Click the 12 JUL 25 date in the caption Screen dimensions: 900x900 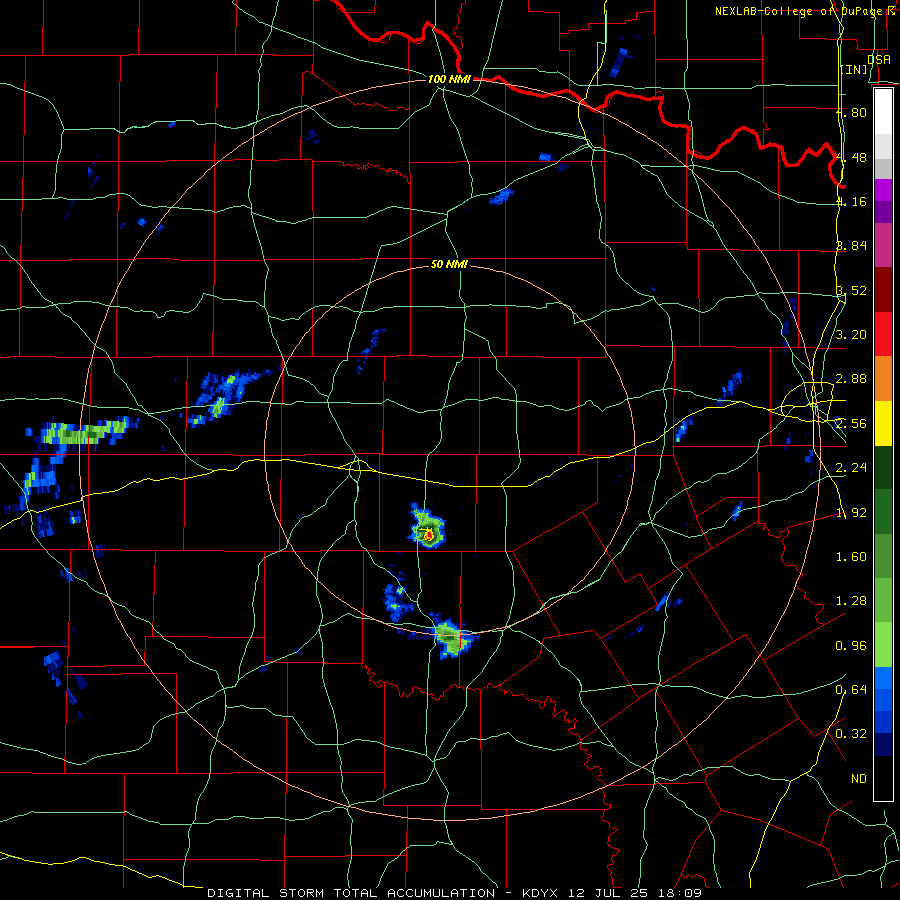click(608, 893)
